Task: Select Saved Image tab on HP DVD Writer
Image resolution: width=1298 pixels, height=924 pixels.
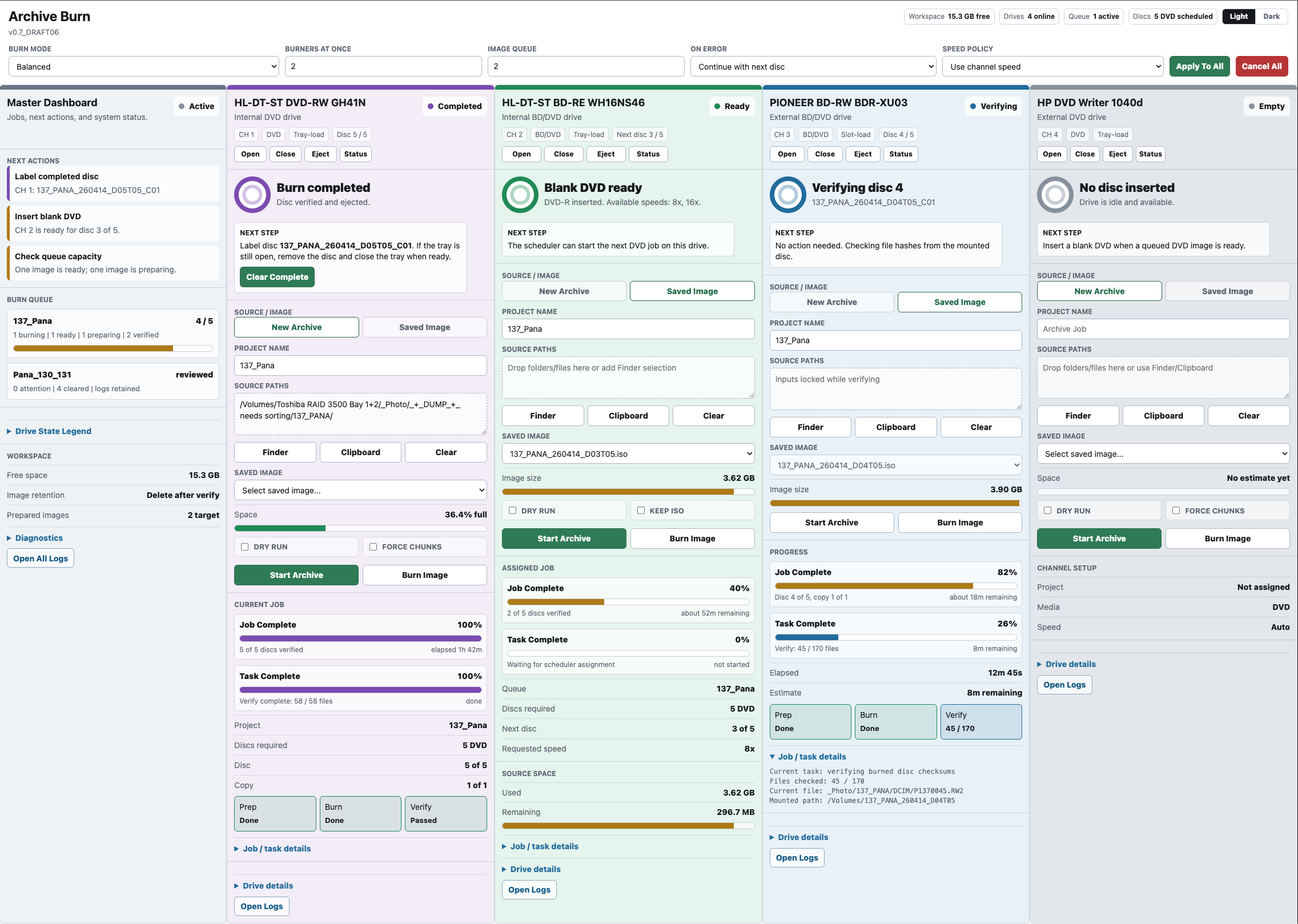Action: click(x=1227, y=291)
